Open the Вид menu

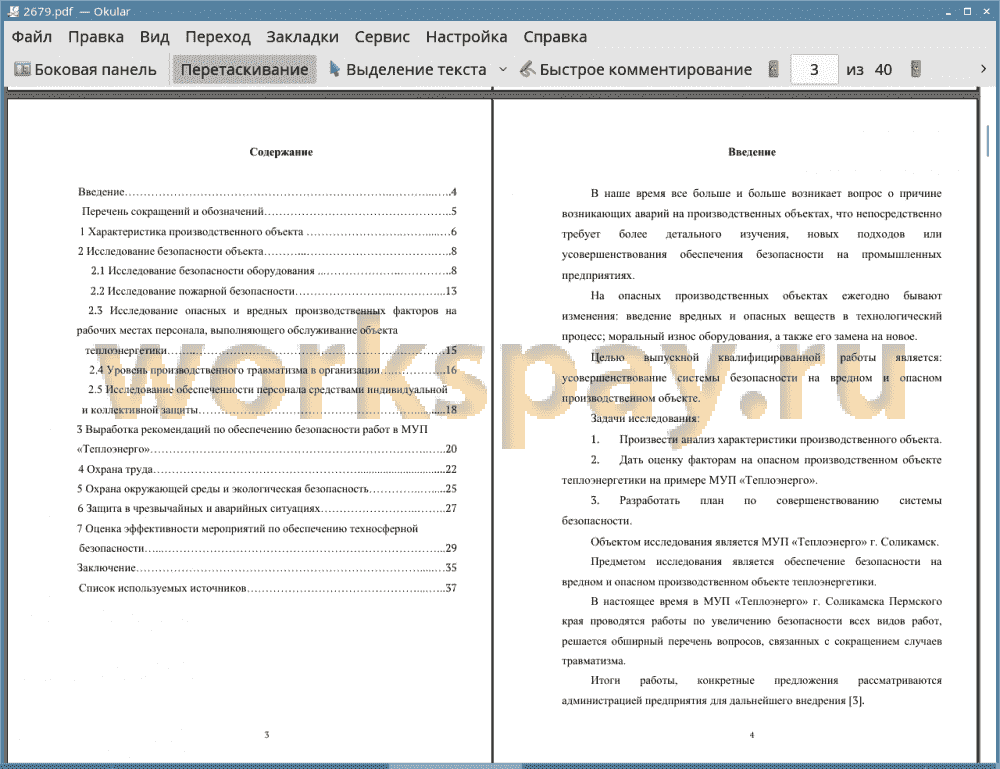(x=154, y=37)
